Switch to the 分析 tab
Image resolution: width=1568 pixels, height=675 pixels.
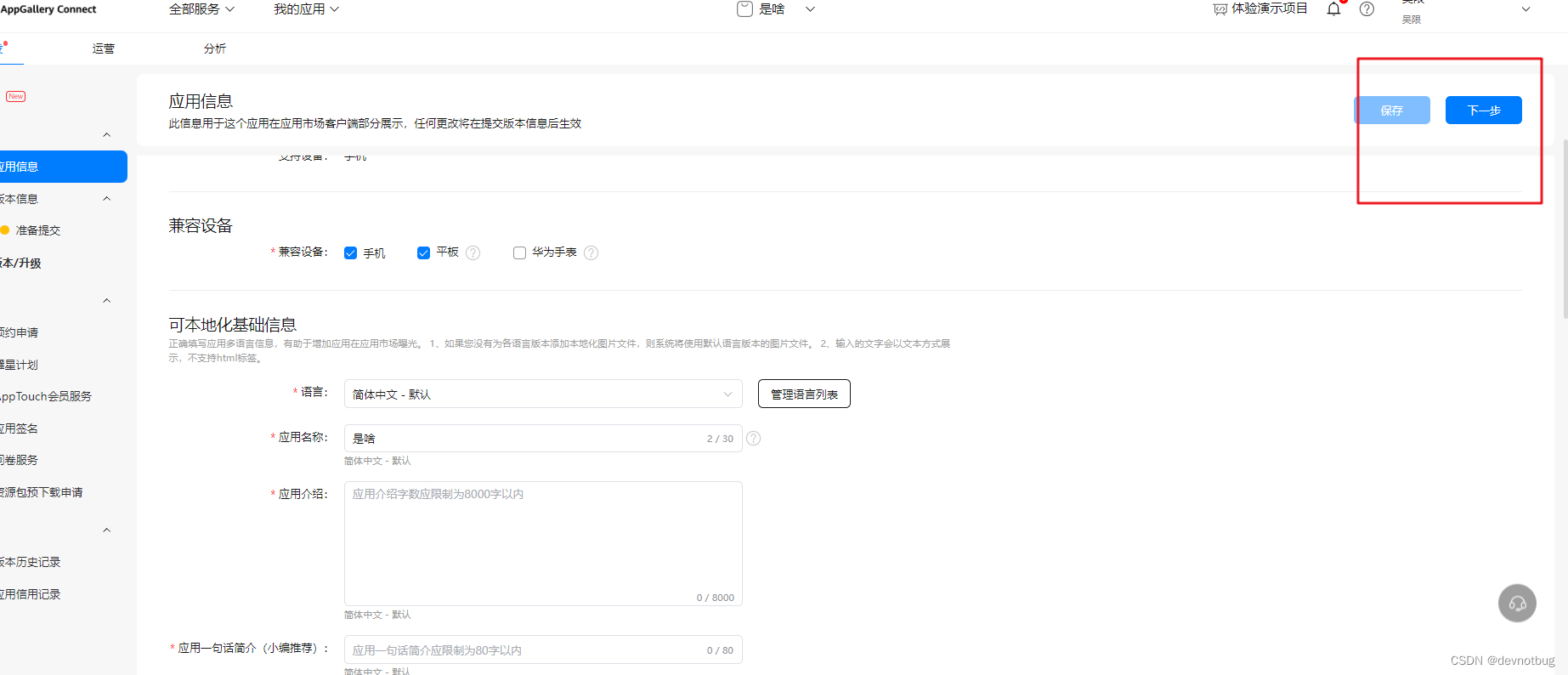[215, 48]
